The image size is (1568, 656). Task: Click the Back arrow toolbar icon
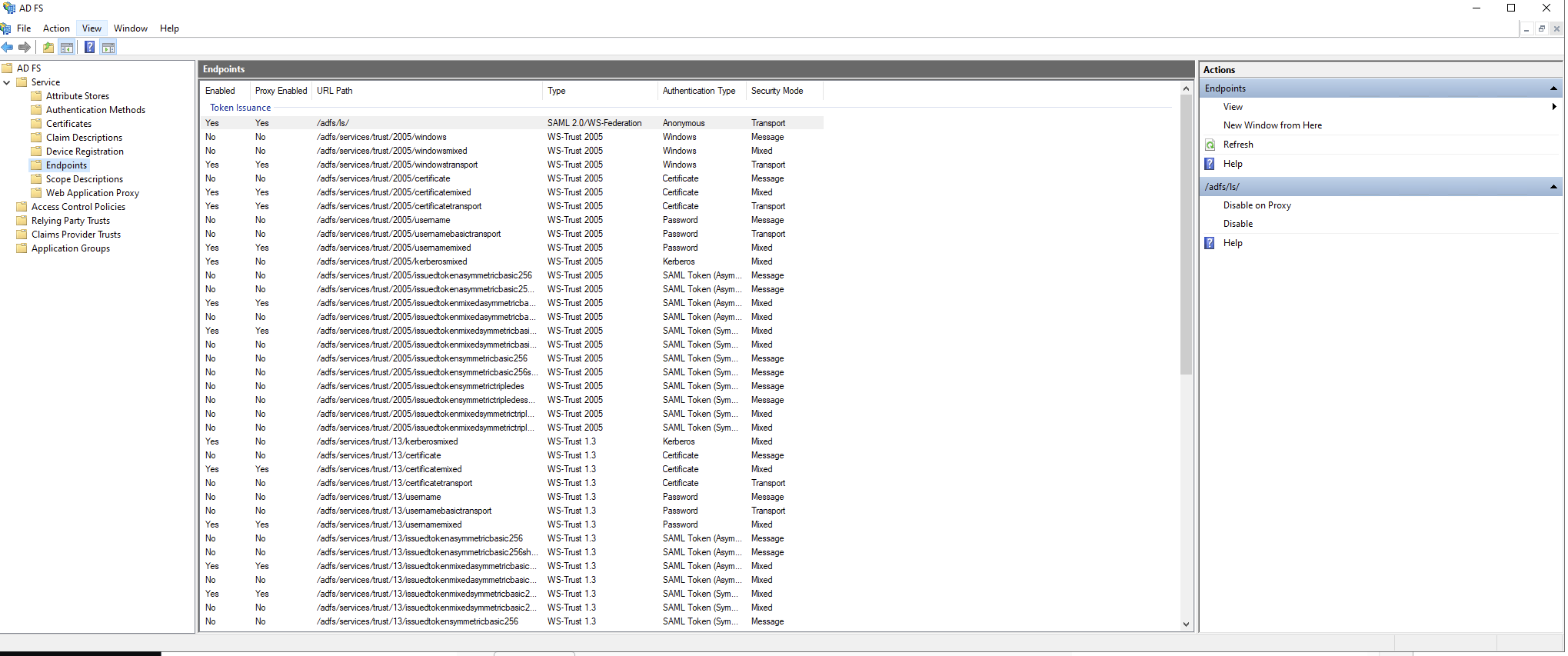click(x=8, y=48)
